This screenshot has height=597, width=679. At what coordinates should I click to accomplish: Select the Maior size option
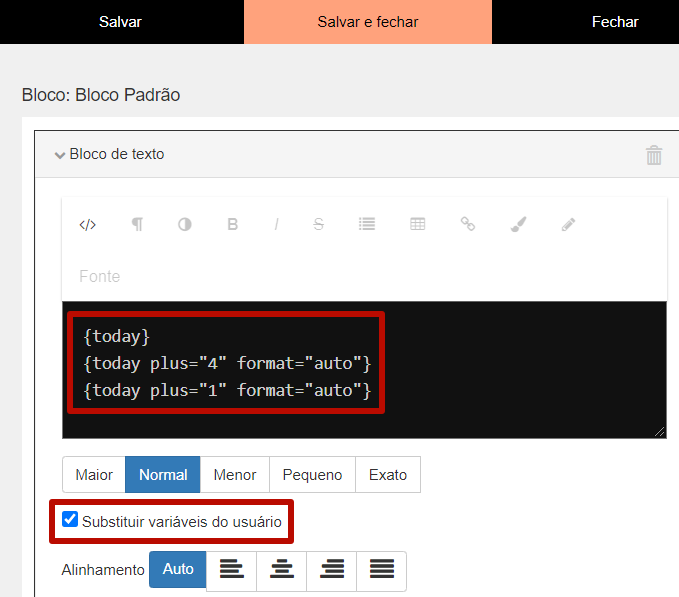(x=94, y=475)
